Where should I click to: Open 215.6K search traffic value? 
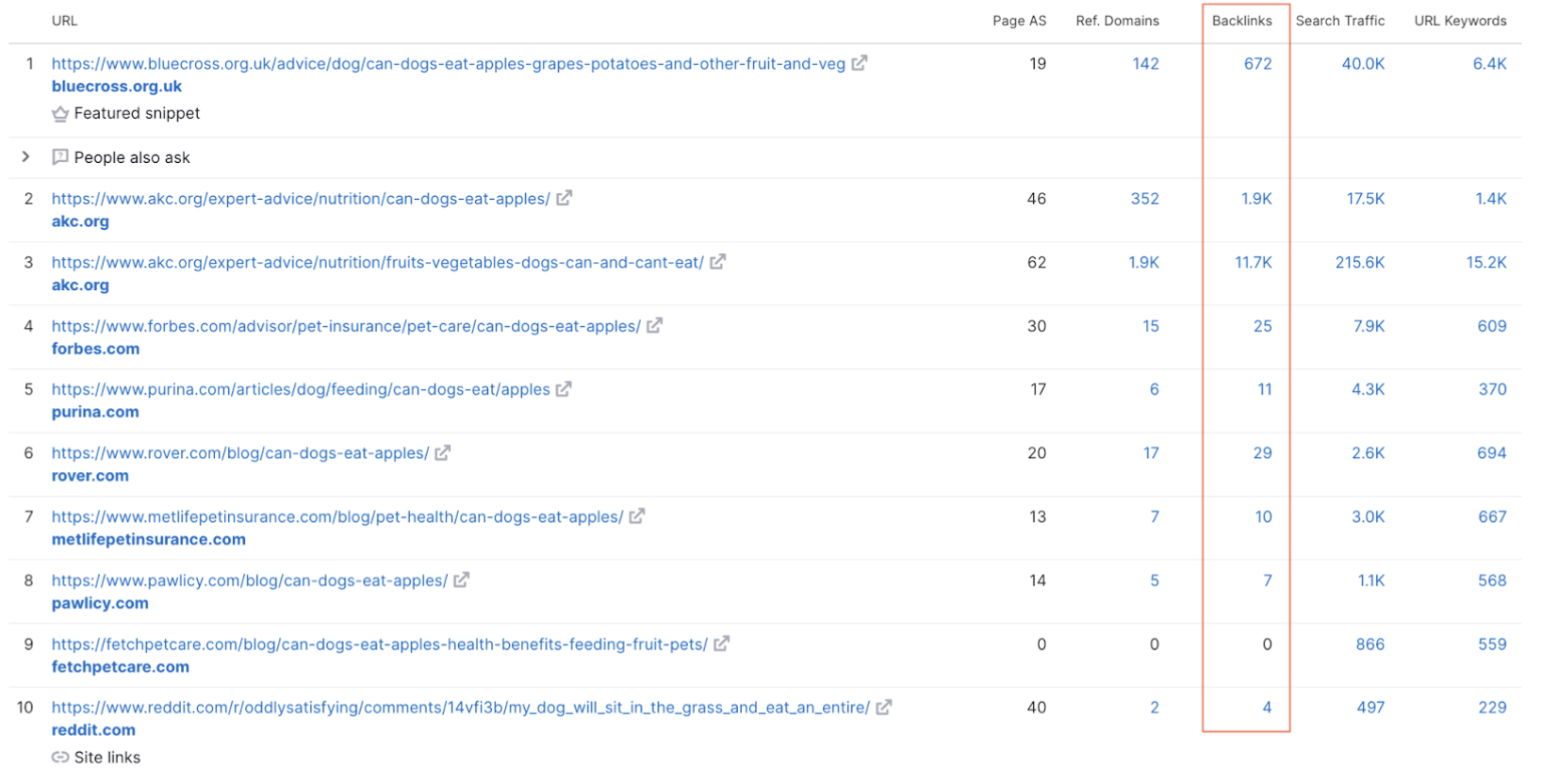pos(1359,263)
